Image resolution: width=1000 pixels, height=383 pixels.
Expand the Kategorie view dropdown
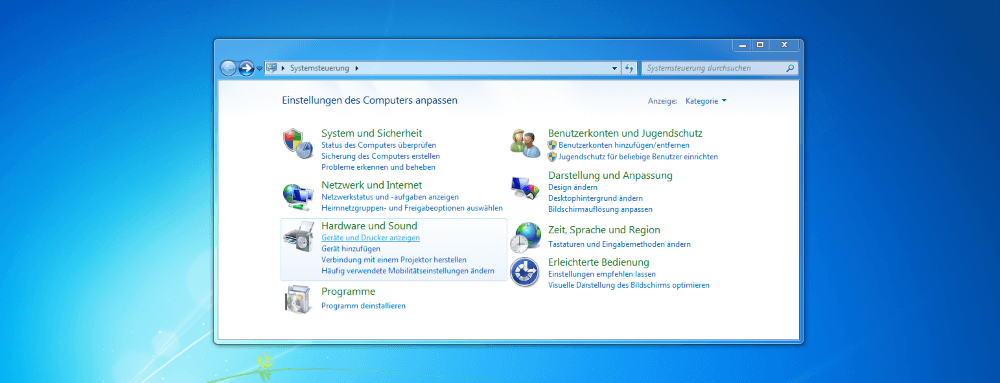tap(705, 101)
